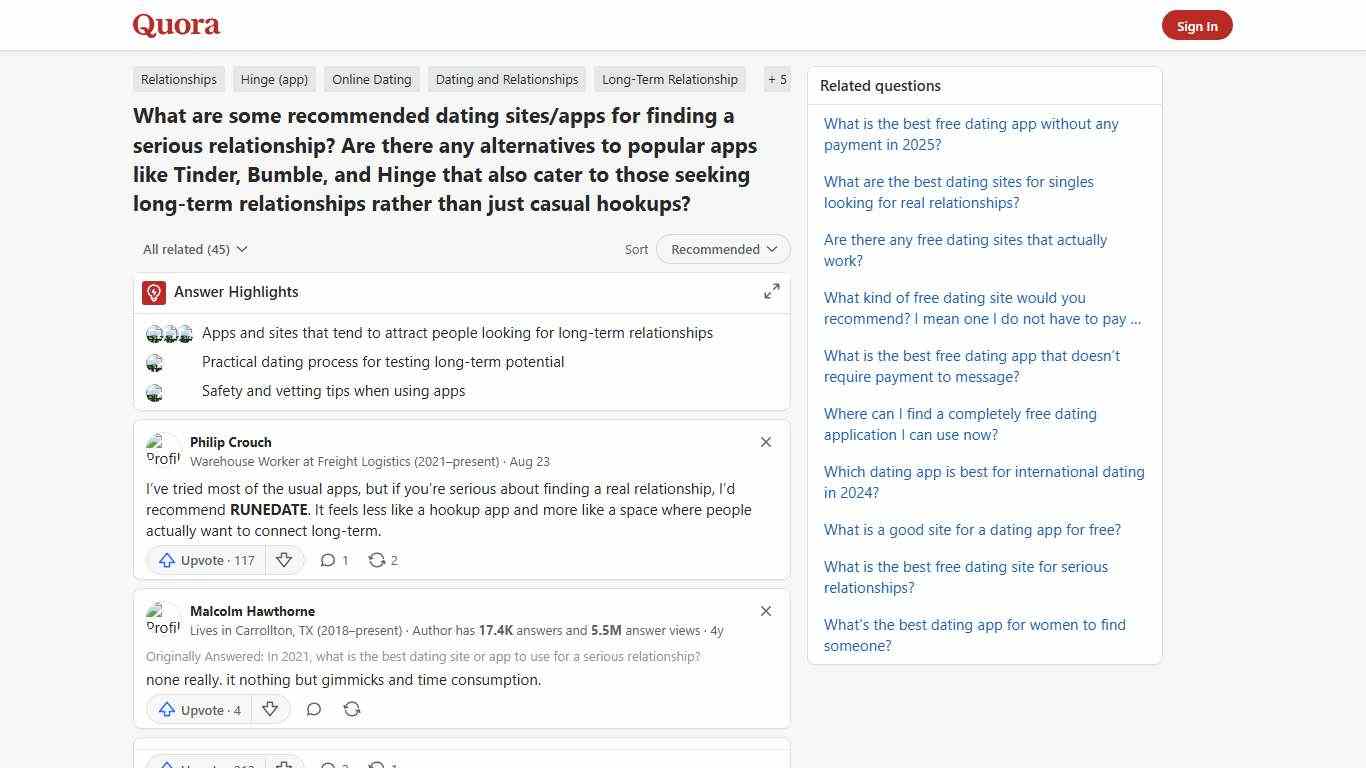Click the Answer Highlights lightbulb icon

pos(153,292)
